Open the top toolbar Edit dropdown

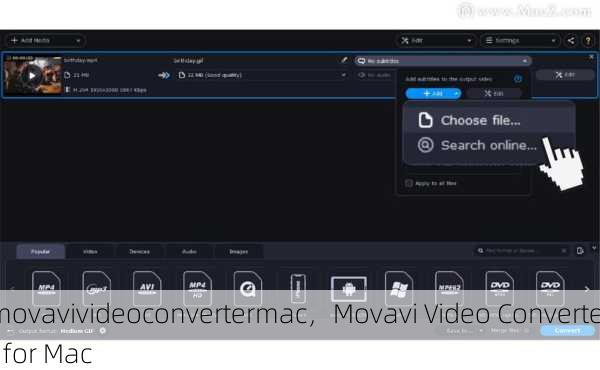click(x=436, y=41)
